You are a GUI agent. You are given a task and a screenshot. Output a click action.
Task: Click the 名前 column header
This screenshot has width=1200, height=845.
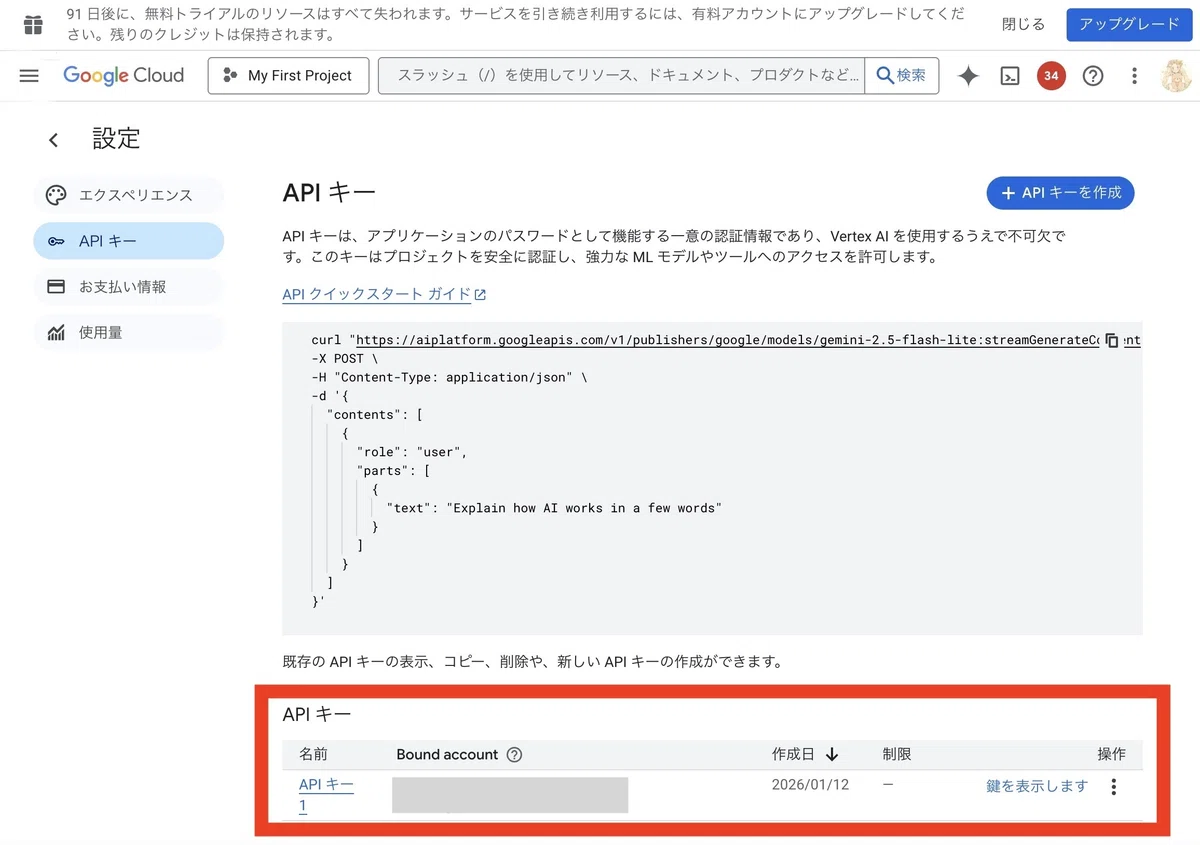(313, 754)
